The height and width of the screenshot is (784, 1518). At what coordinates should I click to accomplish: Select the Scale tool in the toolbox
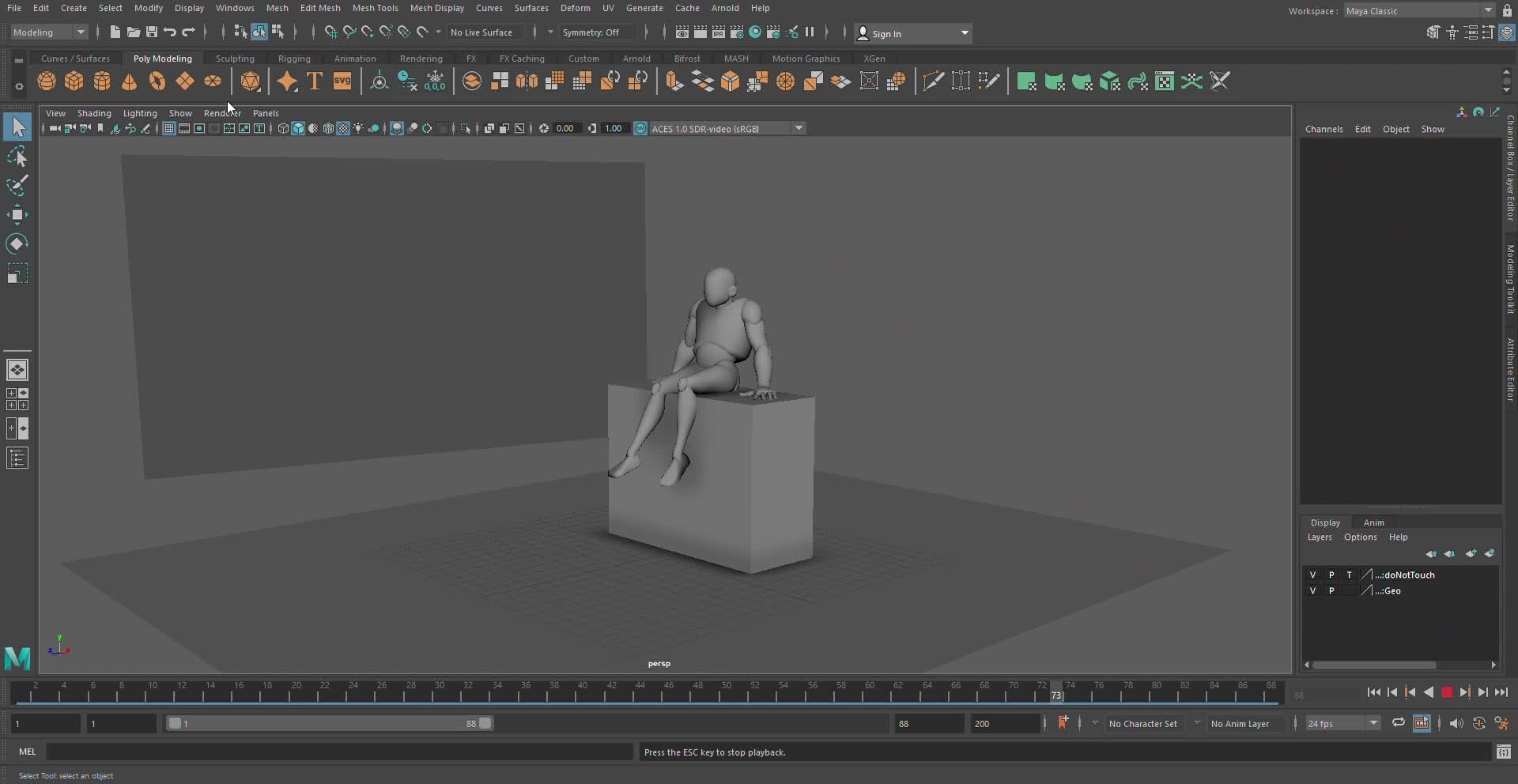pos(17,273)
